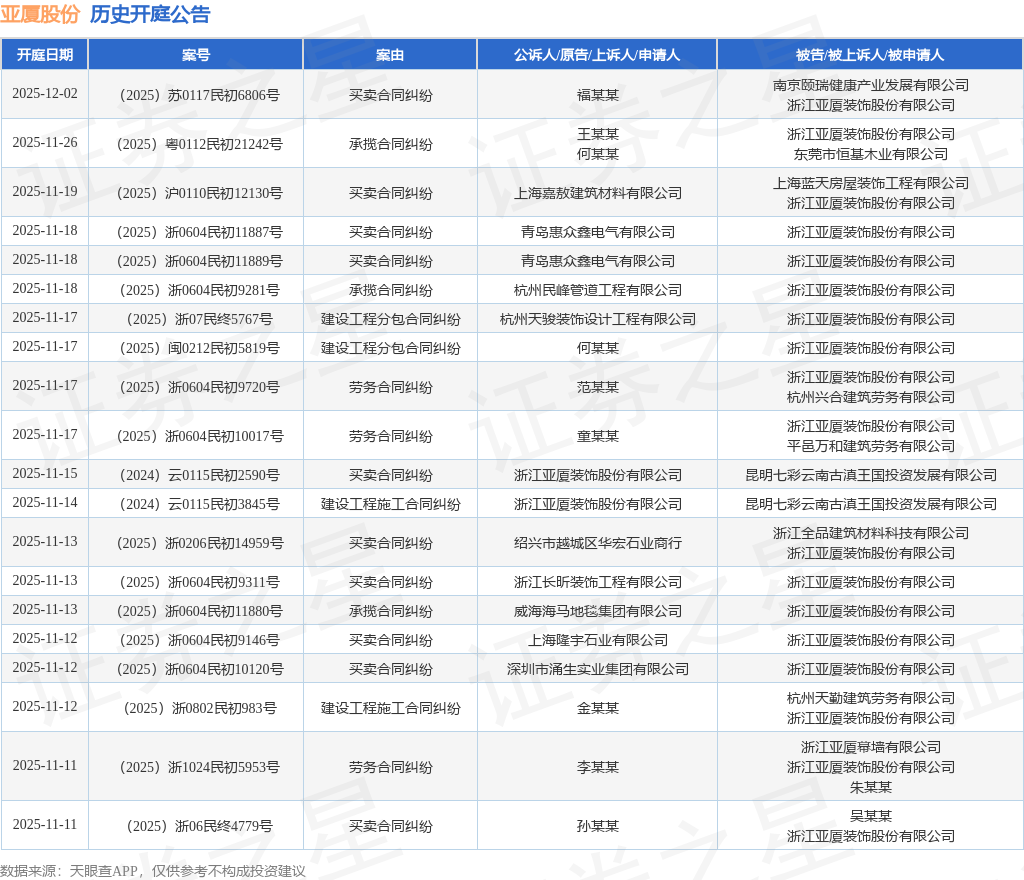Select case number (2025)浙0604民初11887号
Screen dimensions: 1024x880
click(x=199, y=232)
